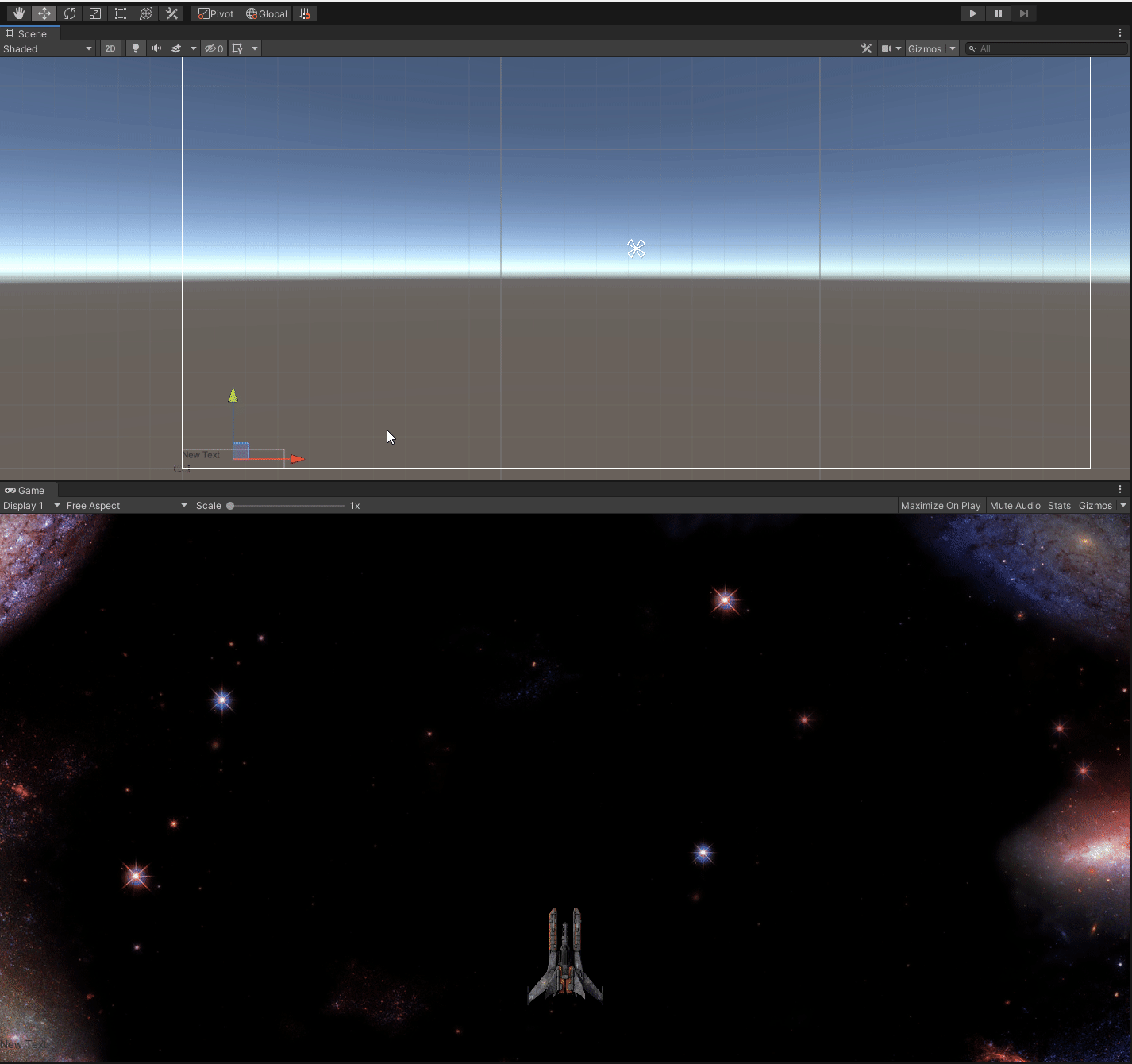
Task: Open the Game panel options menu
Action: point(1120,490)
